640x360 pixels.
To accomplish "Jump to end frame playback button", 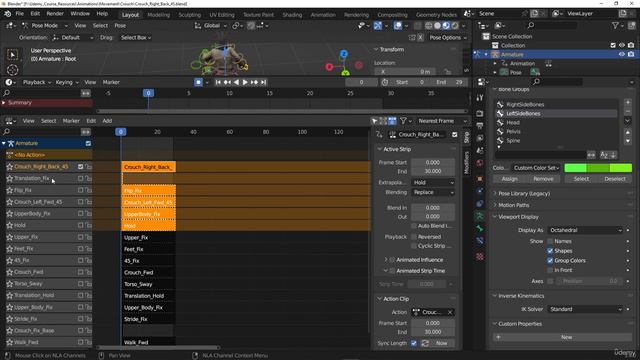I will tap(263, 82).
